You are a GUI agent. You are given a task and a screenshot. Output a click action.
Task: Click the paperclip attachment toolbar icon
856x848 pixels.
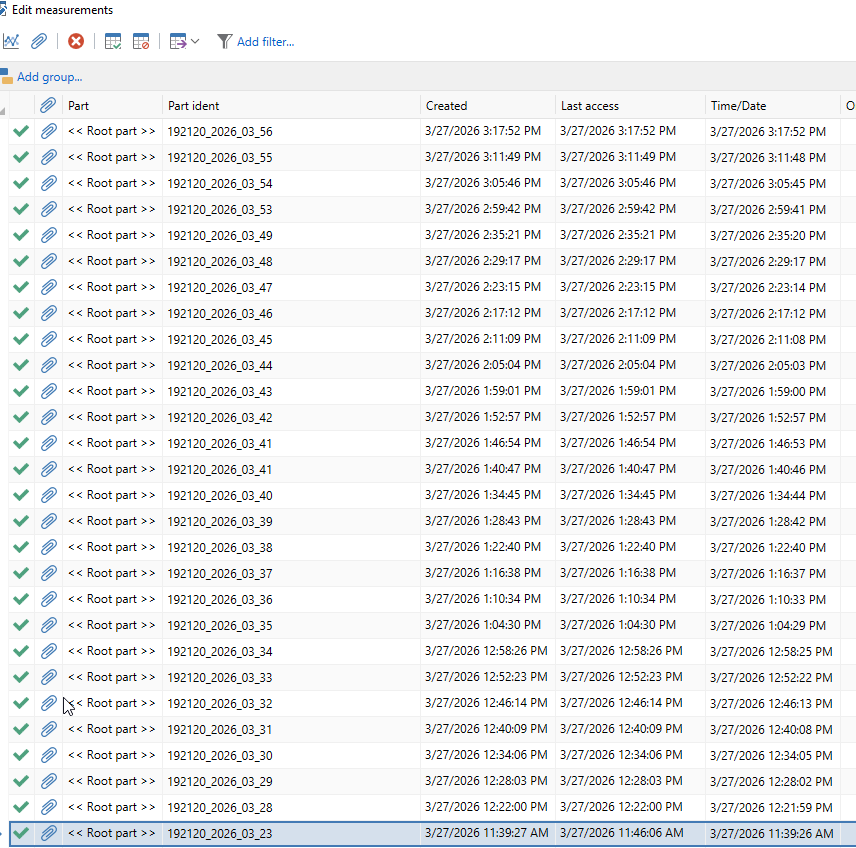pyautogui.click(x=38, y=41)
